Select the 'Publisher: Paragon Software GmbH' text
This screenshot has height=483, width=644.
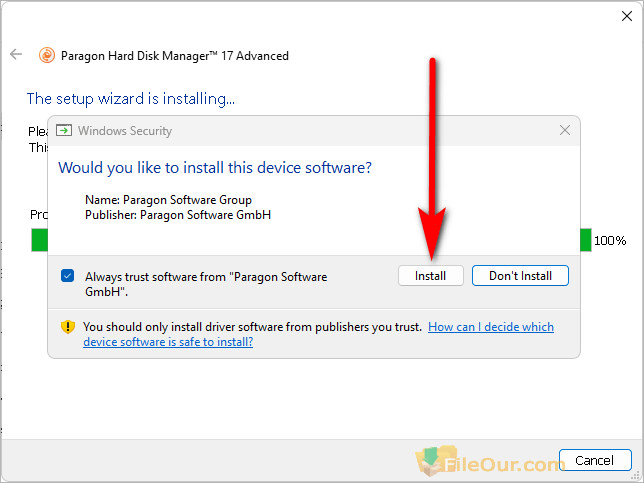178,215
